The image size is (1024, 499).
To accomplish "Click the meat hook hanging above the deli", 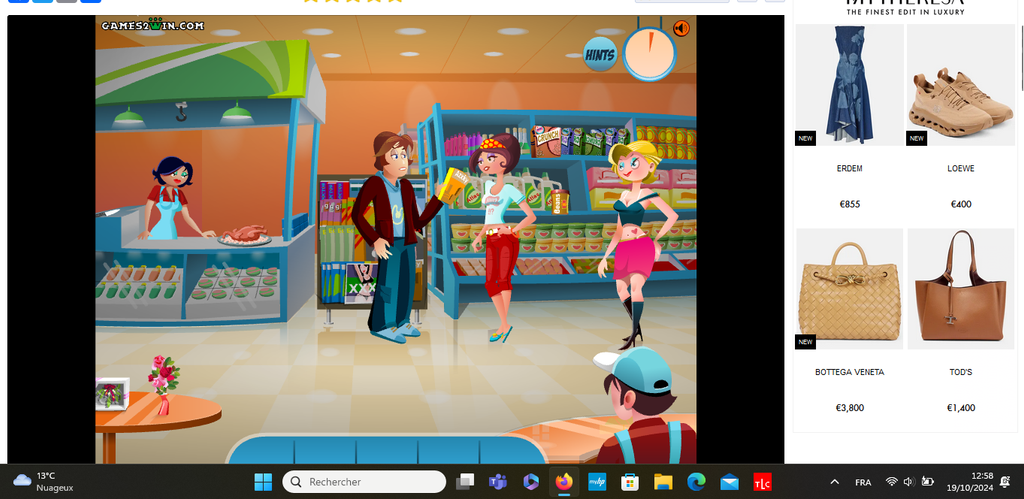I will click(x=182, y=112).
